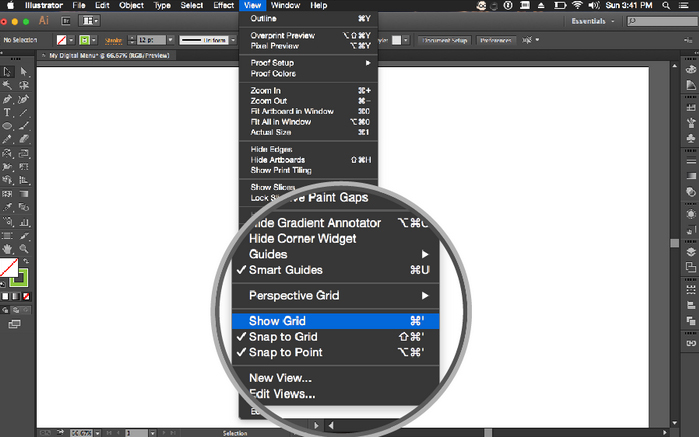Click the Document Setup button

[444, 40]
